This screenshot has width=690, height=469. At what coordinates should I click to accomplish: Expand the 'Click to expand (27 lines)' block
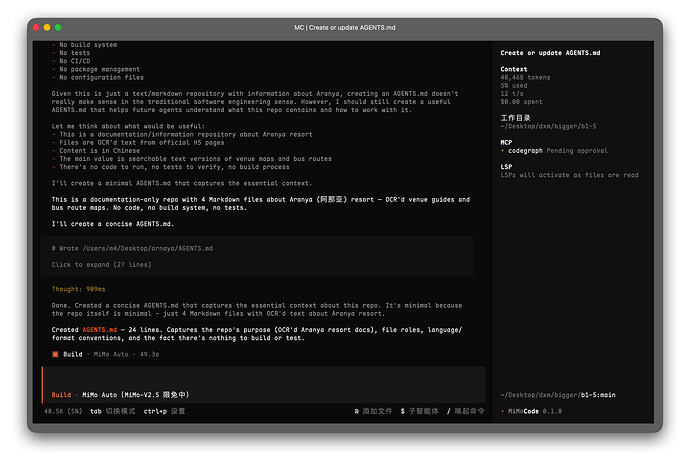(102, 264)
